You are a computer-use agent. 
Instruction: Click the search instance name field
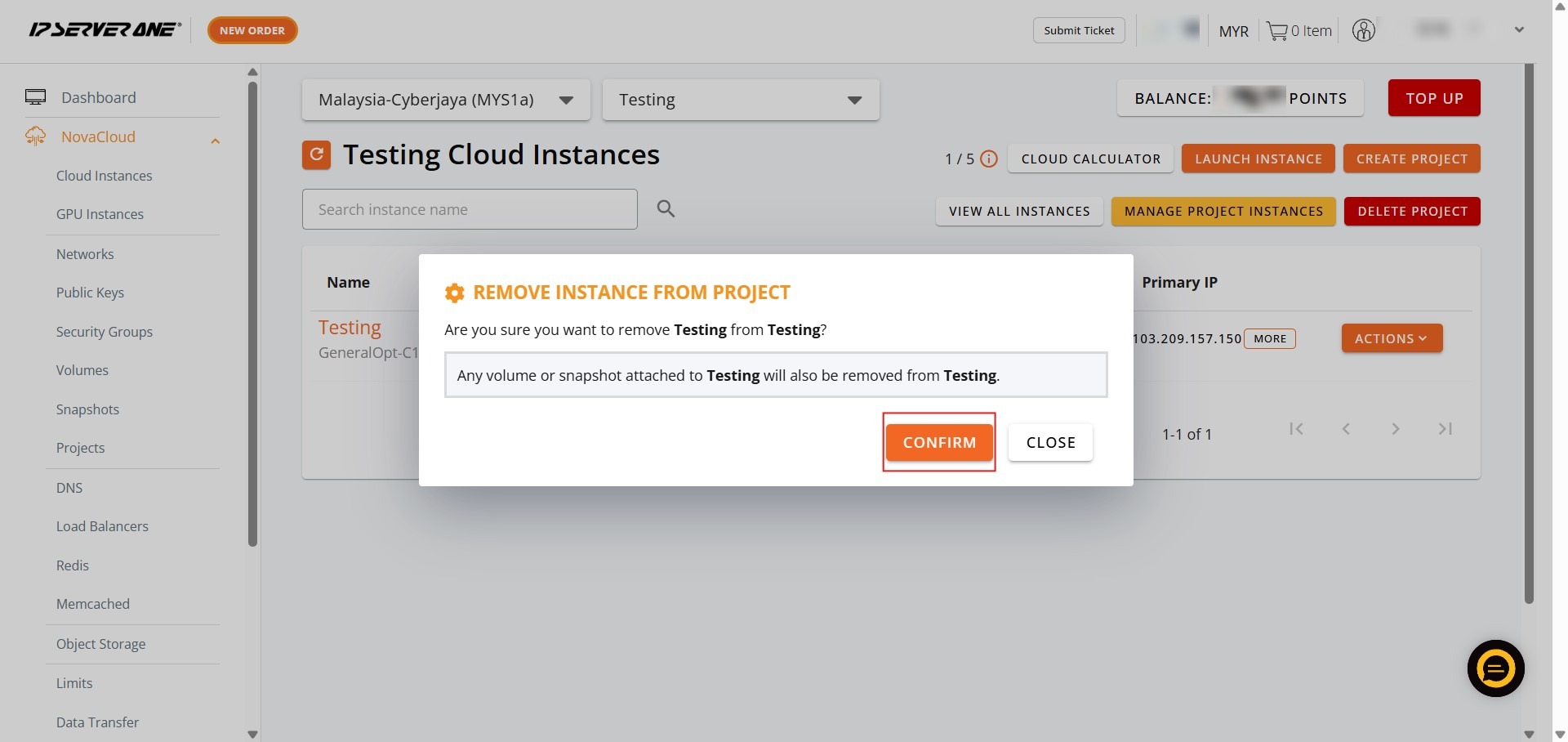point(470,209)
